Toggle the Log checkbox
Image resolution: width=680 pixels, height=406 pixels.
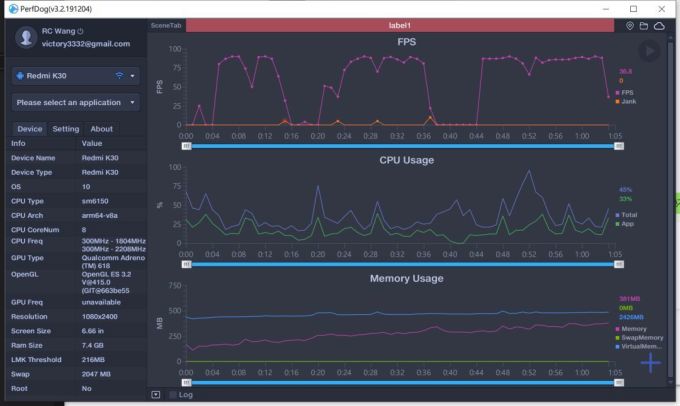(173, 395)
